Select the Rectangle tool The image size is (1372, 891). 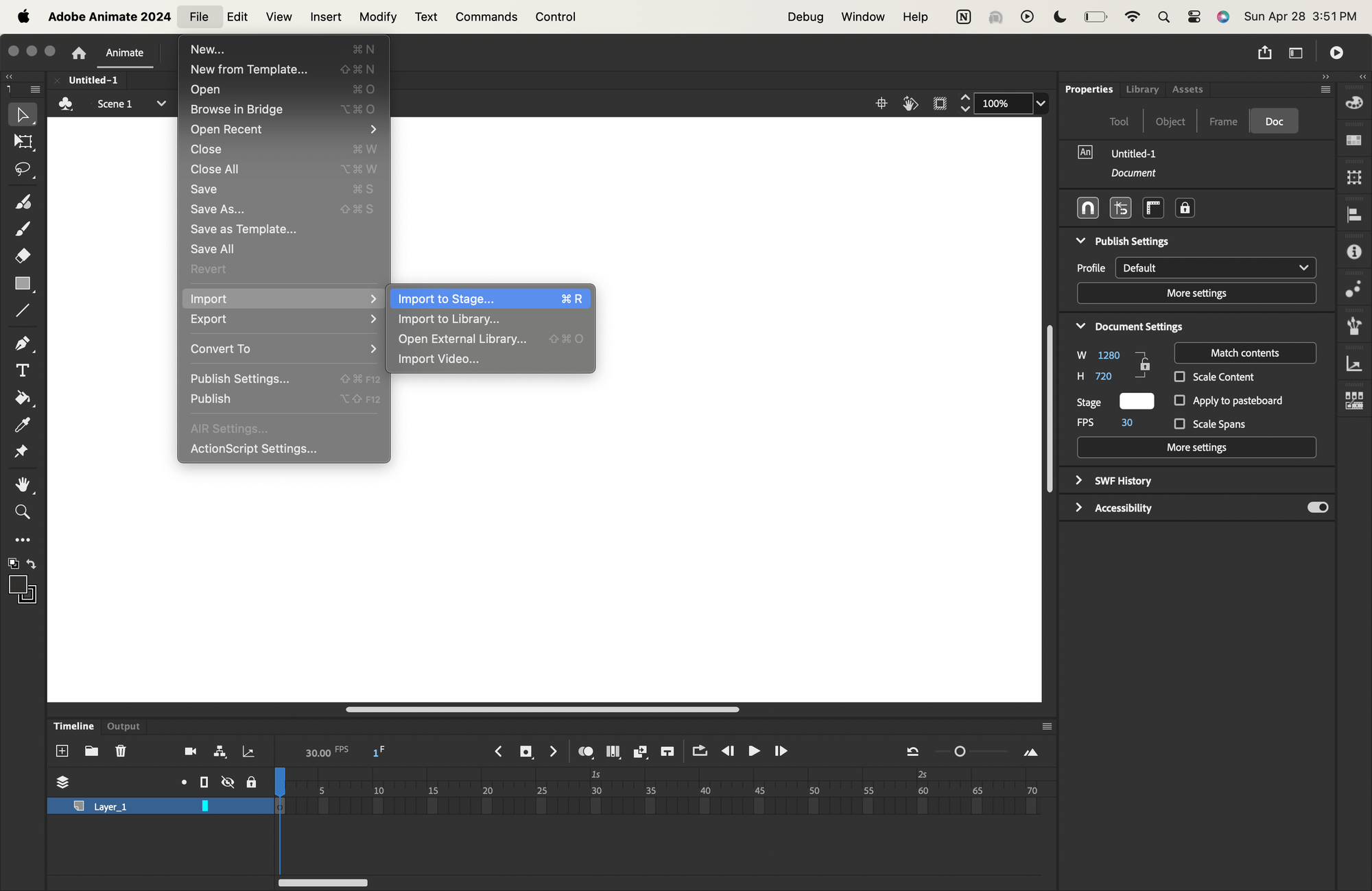(23, 283)
